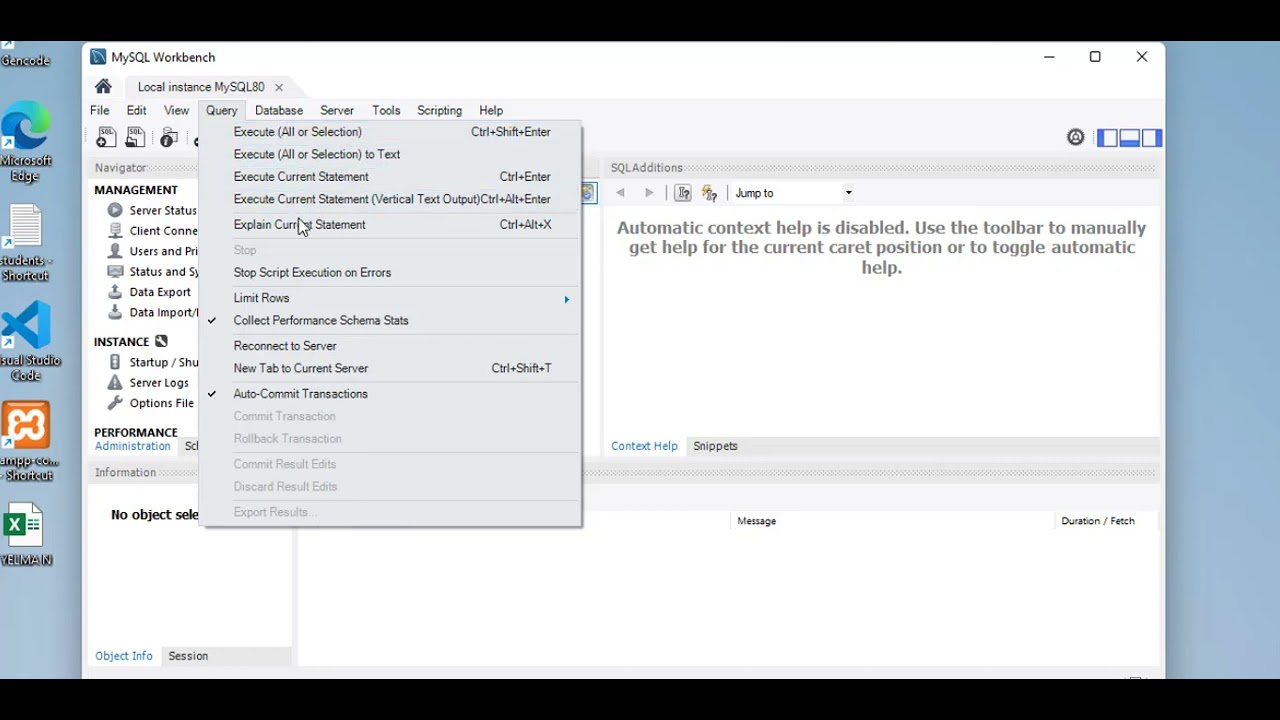Image resolution: width=1280 pixels, height=720 pixels.
Task: Go back in context help
Action: pos(620,193)
